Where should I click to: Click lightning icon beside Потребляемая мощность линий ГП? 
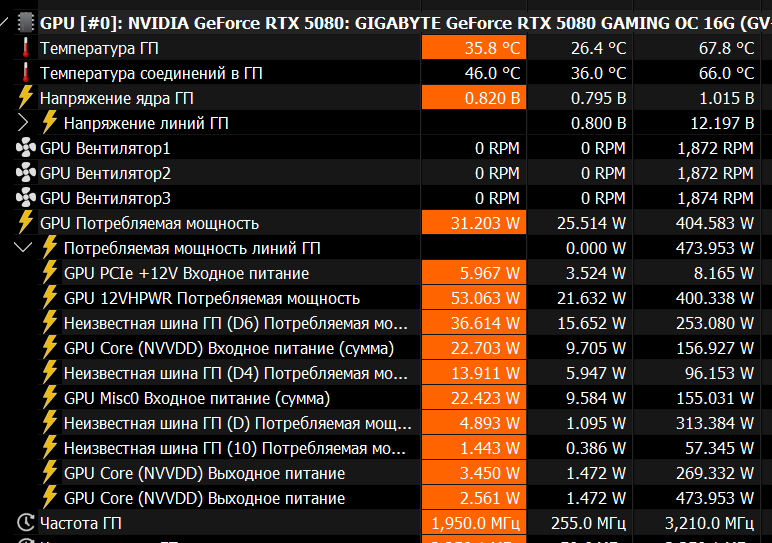point(50,248)
